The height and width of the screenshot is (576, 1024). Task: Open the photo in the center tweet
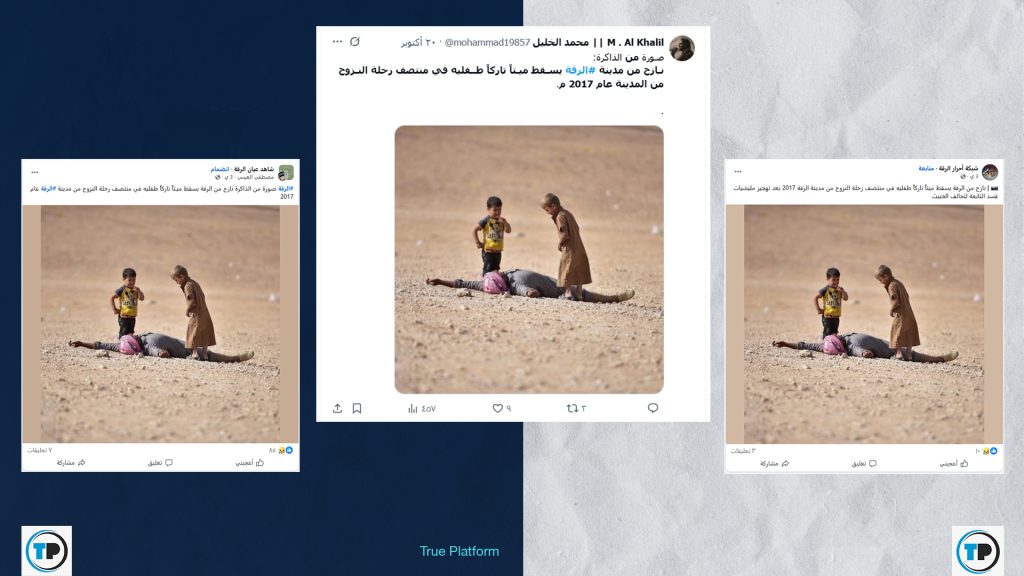click(x=529, y=259)
